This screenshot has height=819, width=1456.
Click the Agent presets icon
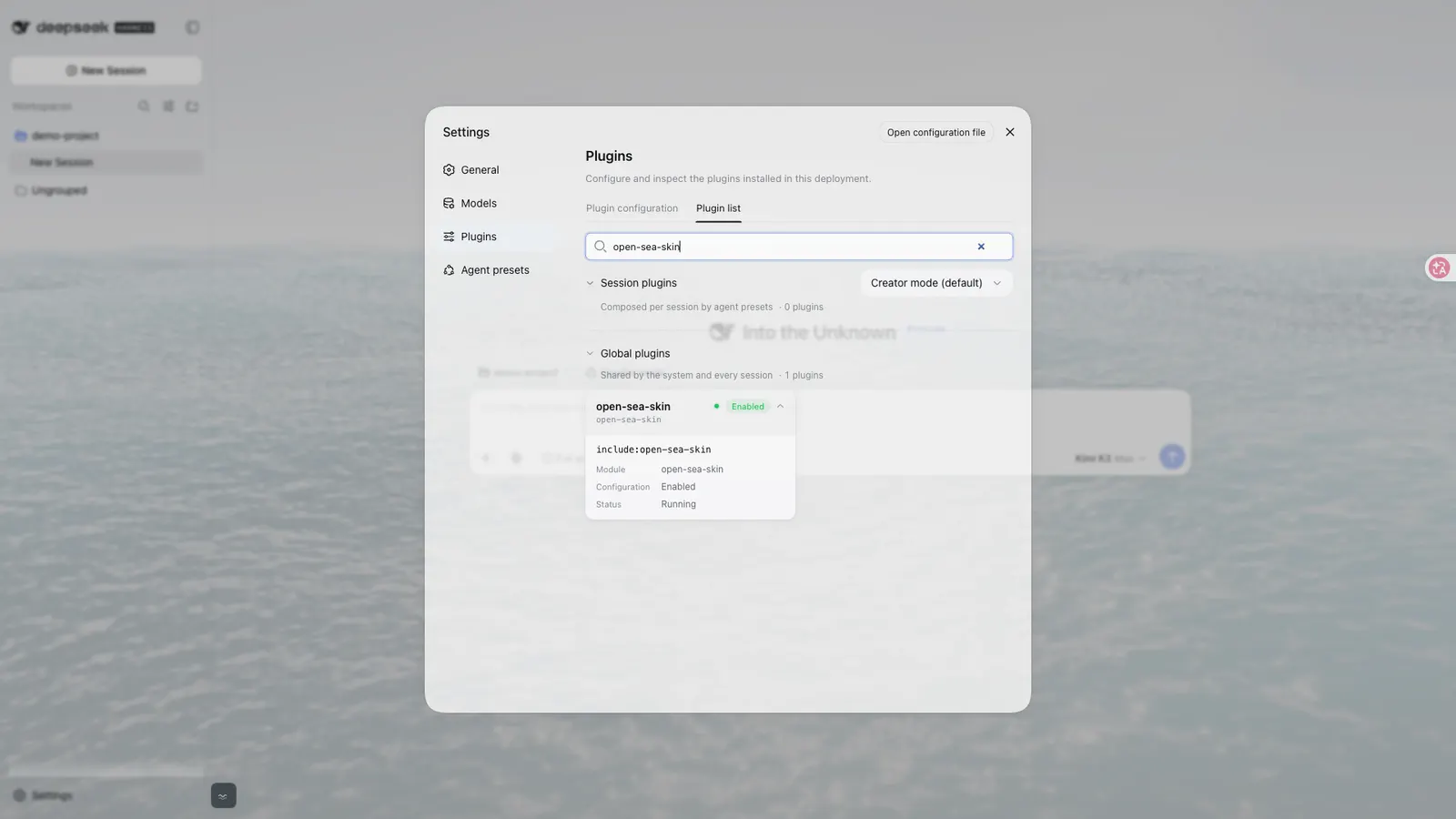tap(449, 270)
